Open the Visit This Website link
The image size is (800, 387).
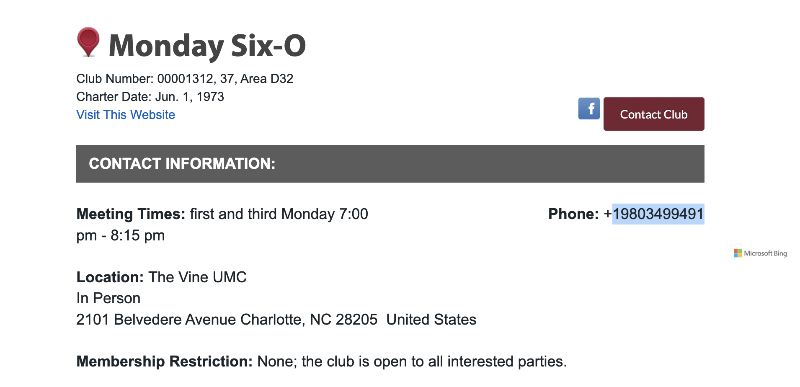click(126, 115)
